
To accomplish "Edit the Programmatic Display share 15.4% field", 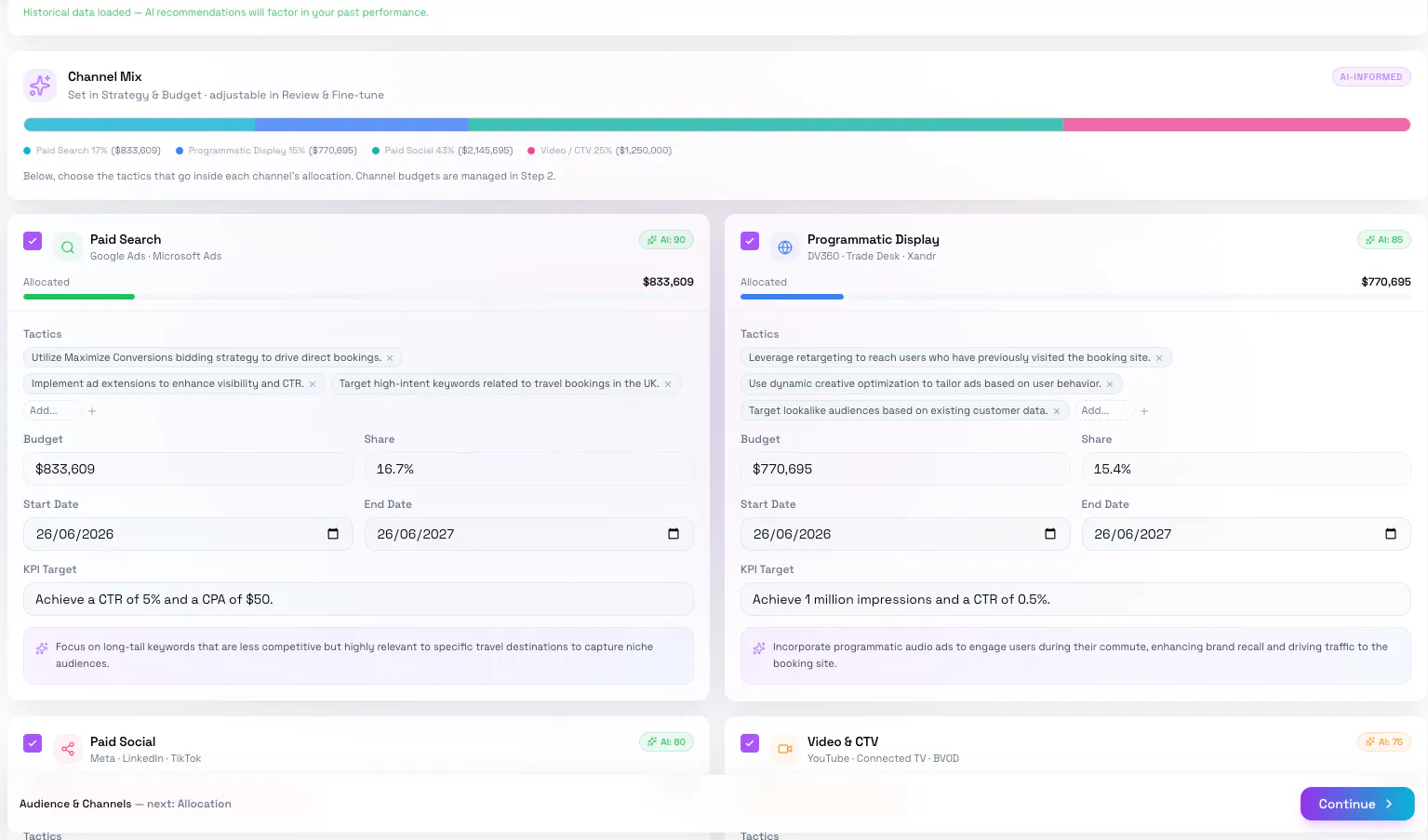I will point(1247,469).
